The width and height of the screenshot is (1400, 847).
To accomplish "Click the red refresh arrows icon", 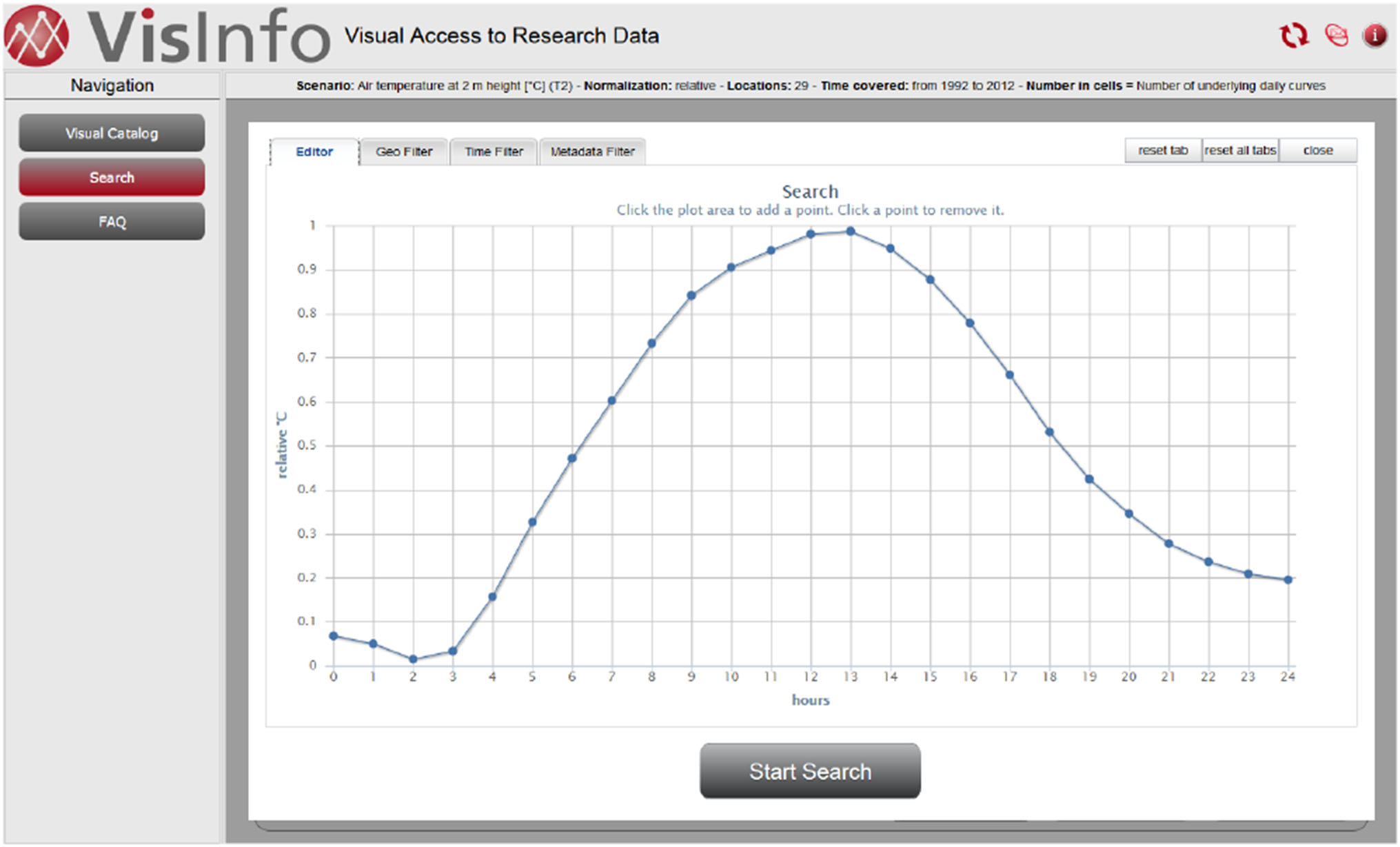I will (x=1293, y=35).
